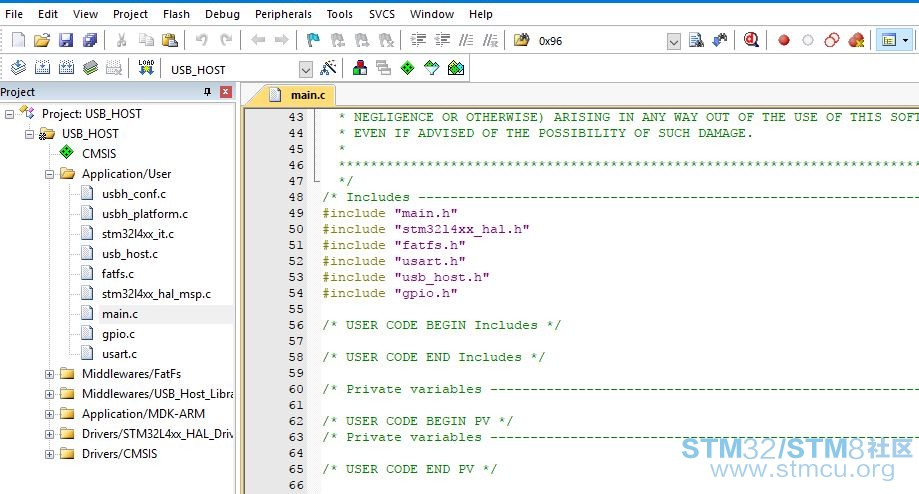Collapse the USB_HOST target node
This screenshot has height=494, width=919.
(x=29, y=134)
